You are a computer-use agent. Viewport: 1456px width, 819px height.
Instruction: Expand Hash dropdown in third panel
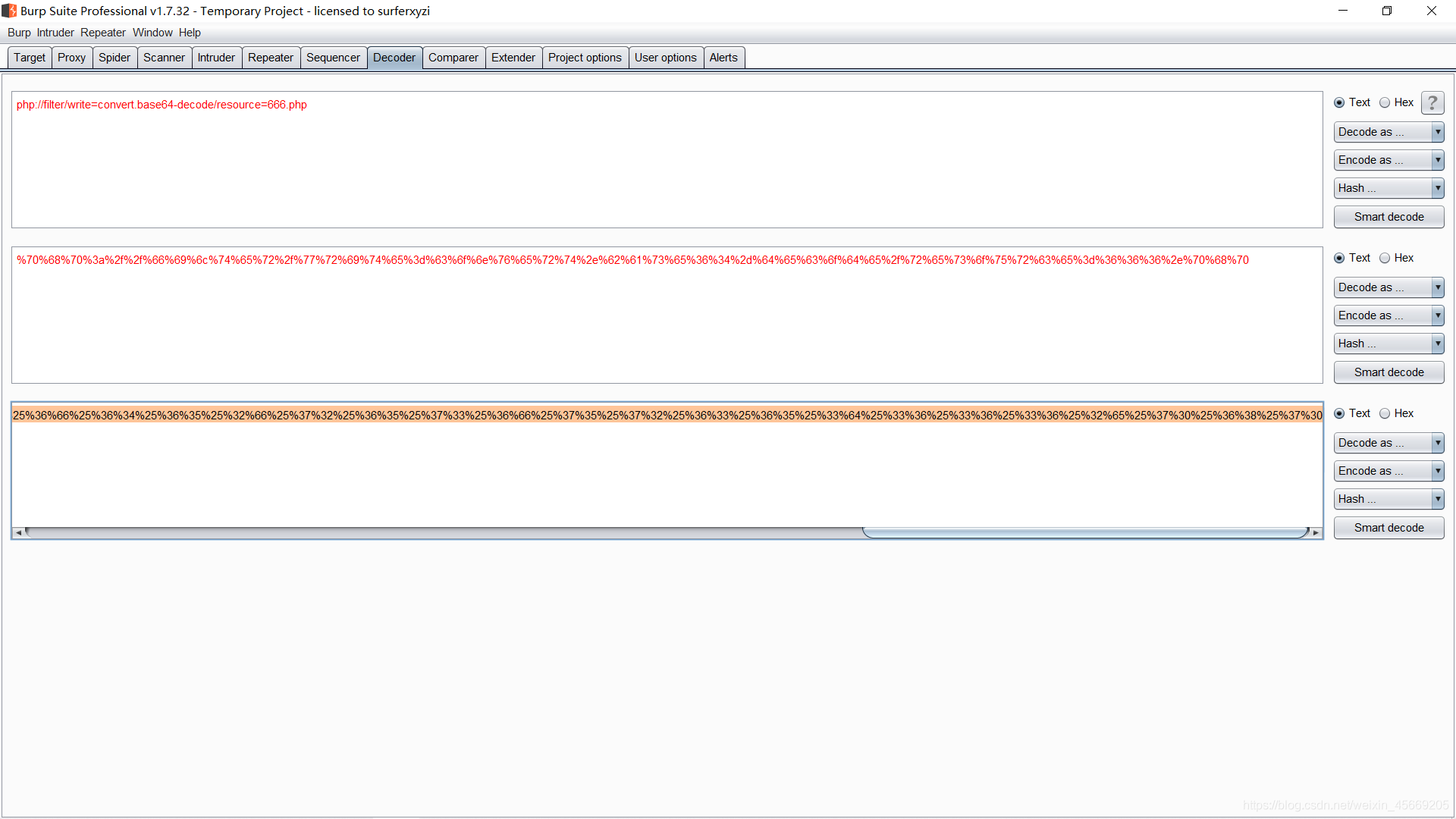[1436, 498]
